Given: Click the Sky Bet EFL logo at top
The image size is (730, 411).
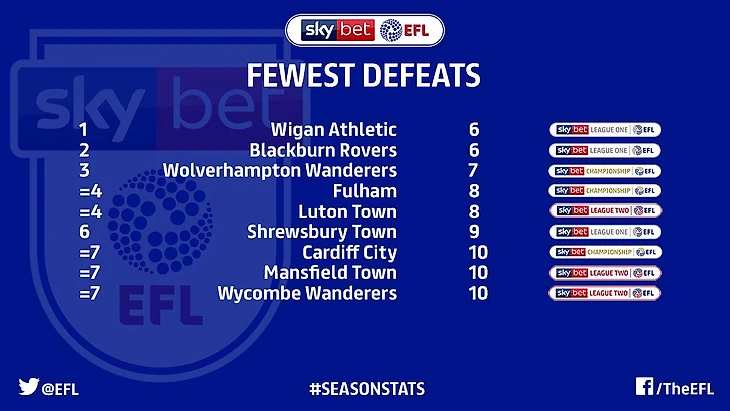Looking at the screenshot, I should click(365, 30).
